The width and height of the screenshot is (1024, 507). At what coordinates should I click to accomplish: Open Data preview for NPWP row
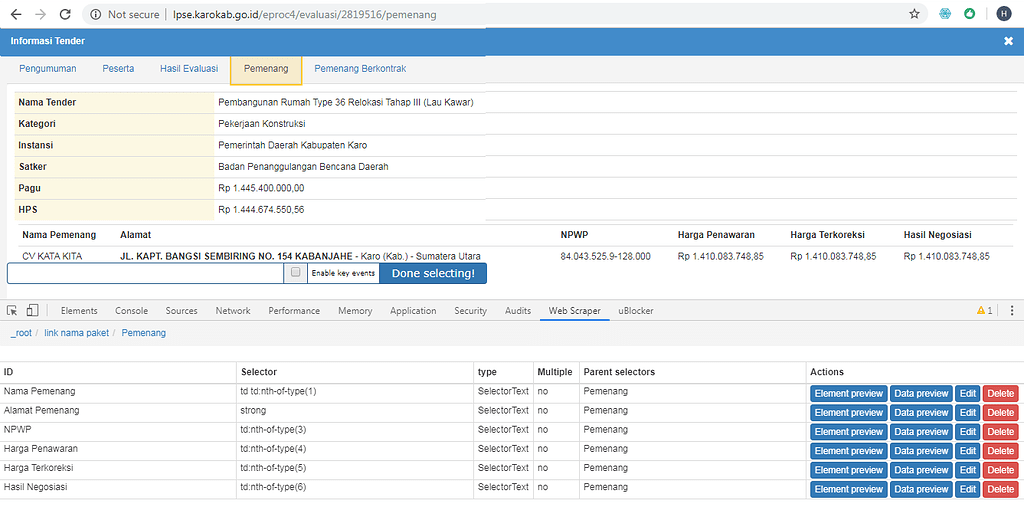coord(920,431)
